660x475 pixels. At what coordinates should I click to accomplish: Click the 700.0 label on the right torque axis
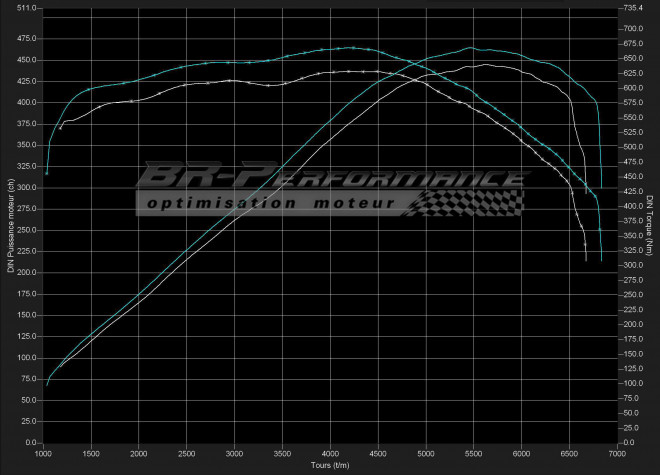click(x=631, y=29)
